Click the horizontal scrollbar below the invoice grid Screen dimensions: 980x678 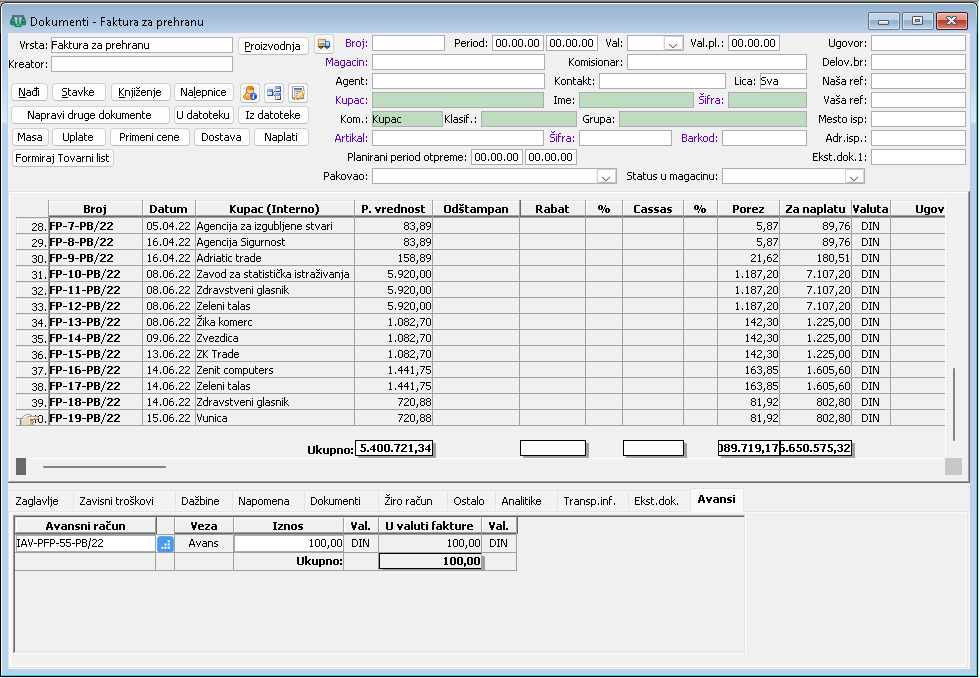pos(104,467)
